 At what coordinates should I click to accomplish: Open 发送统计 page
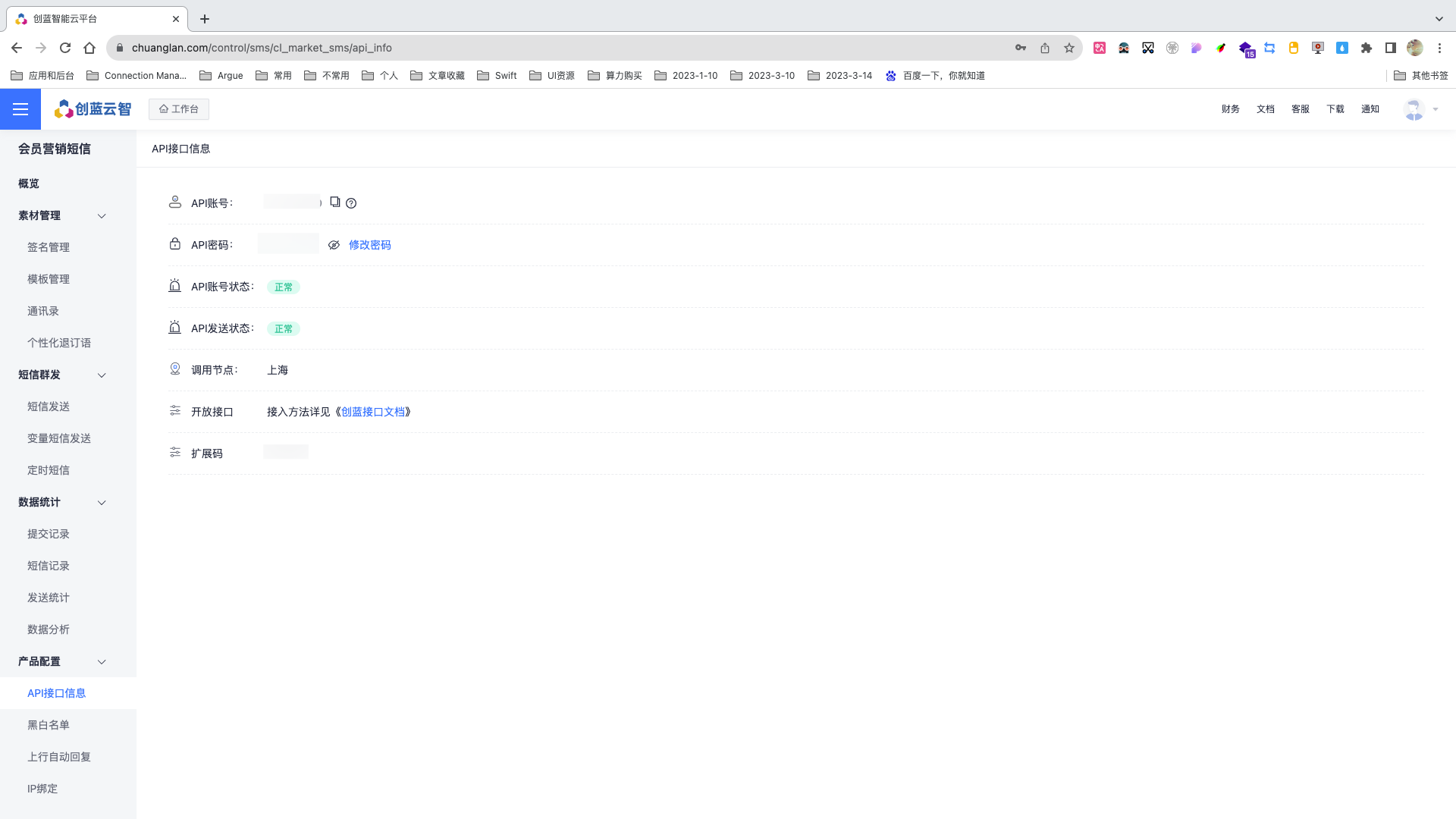(49, 598)
